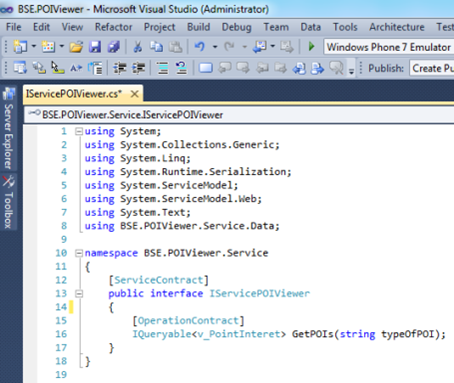The image size is (454, 383).
Task: Open the Server Explorer side panel tab
Action: [8, 128]
